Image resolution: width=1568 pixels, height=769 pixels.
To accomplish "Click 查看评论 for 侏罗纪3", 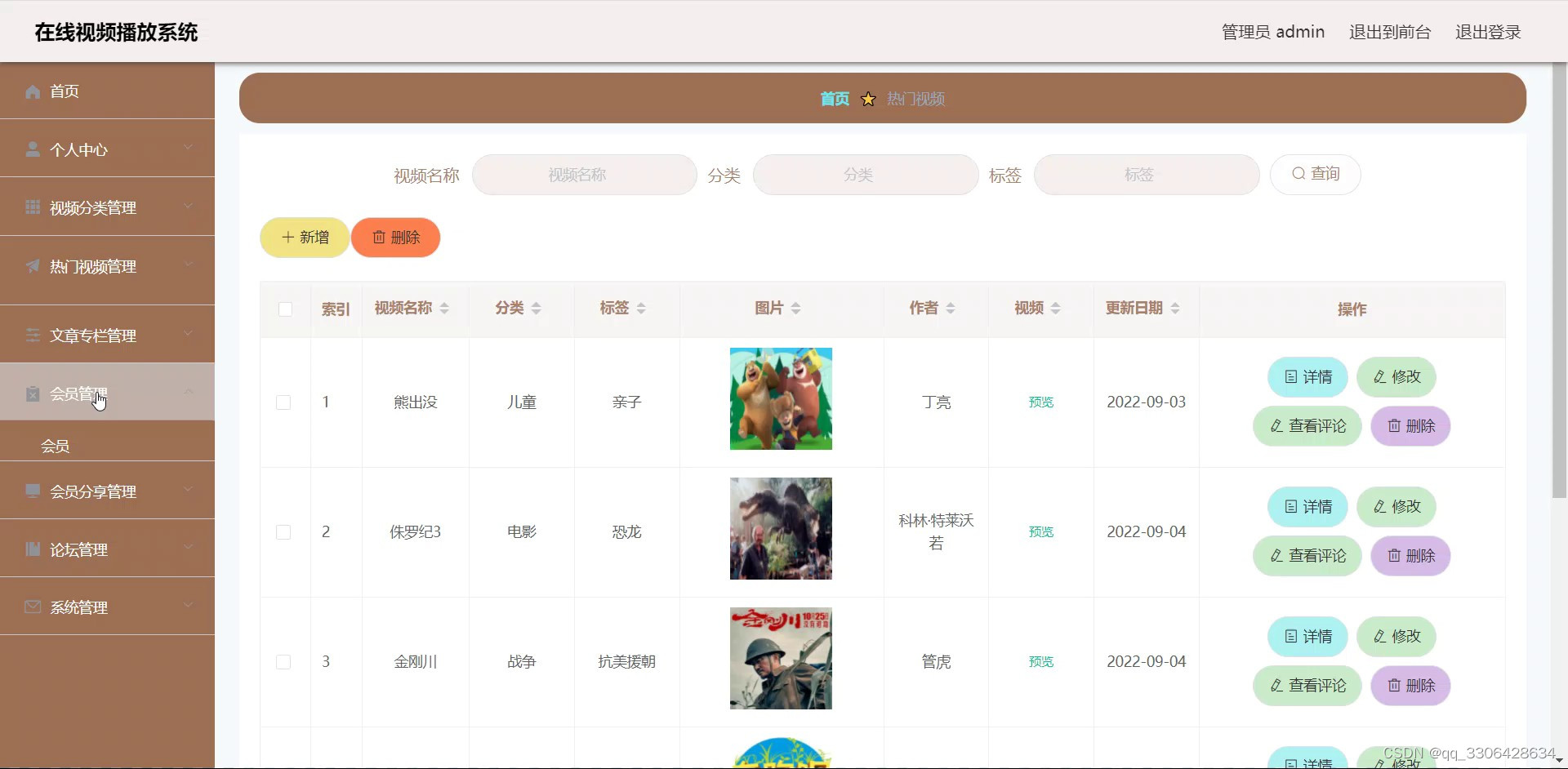I will coord(1307,556).
